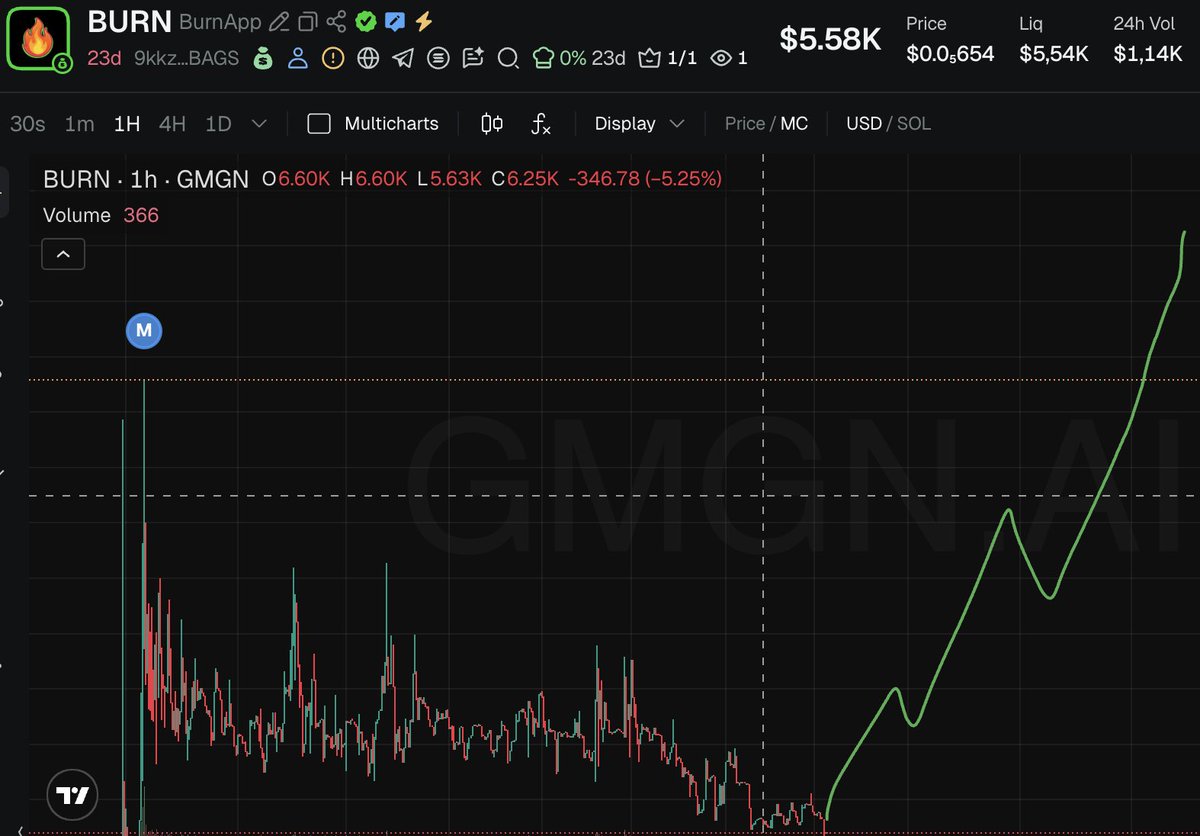Screen dimensions: 1200x836
Task: Enable the Multicharts checkbox
Action: 319,124
